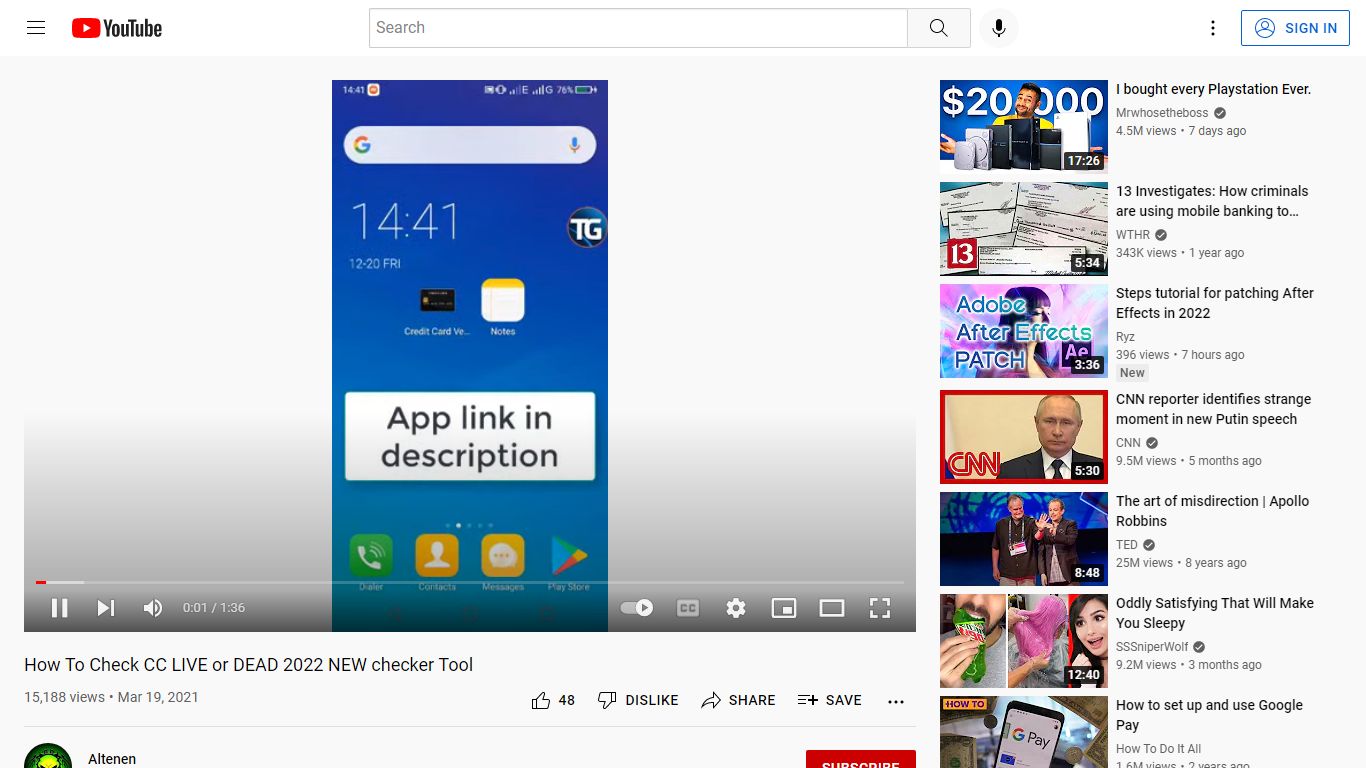This screenshot has width=1366, height=768.
Task: Start voice search with microphone icon
Action: coord(998,28)
